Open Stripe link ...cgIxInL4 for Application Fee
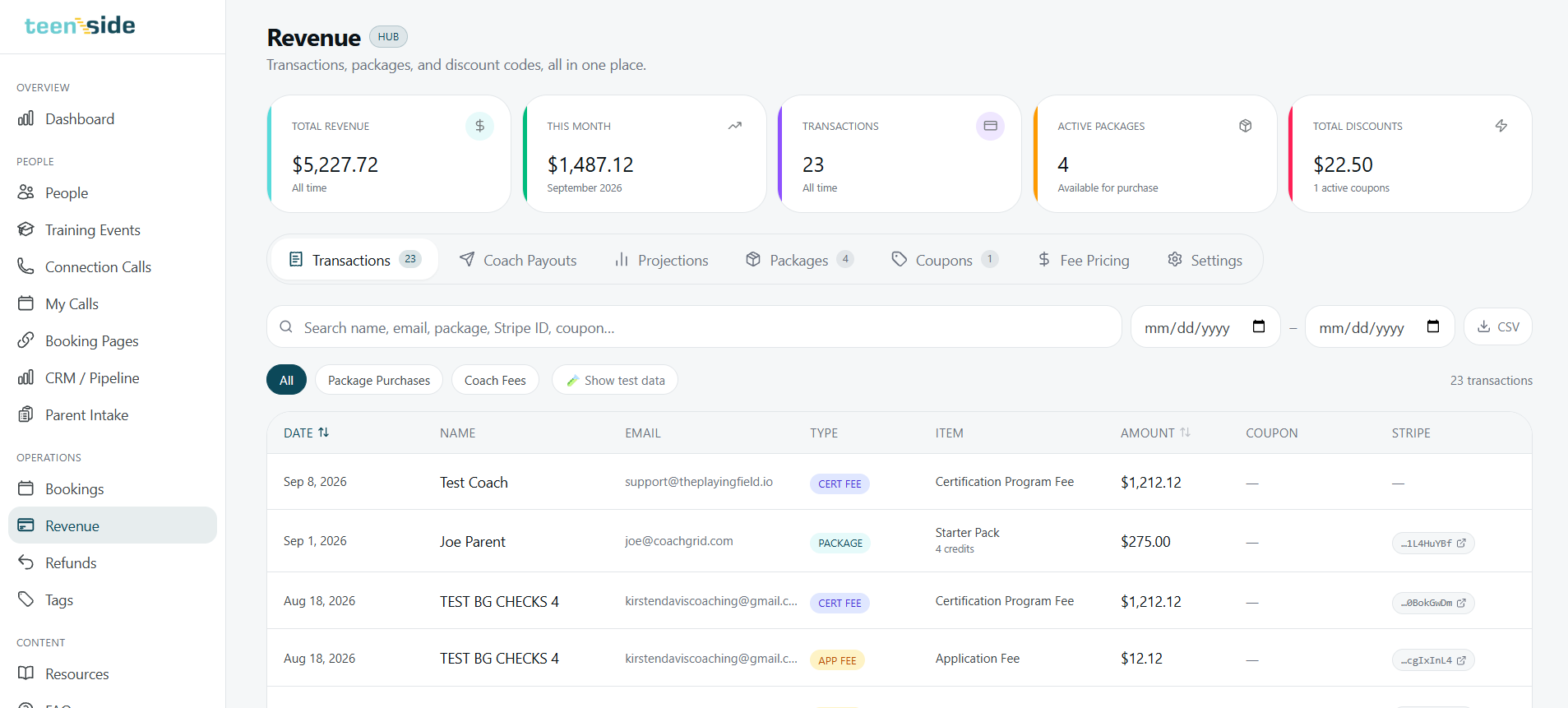This screenshot has height=708, width=1568. click(1433, 660)
